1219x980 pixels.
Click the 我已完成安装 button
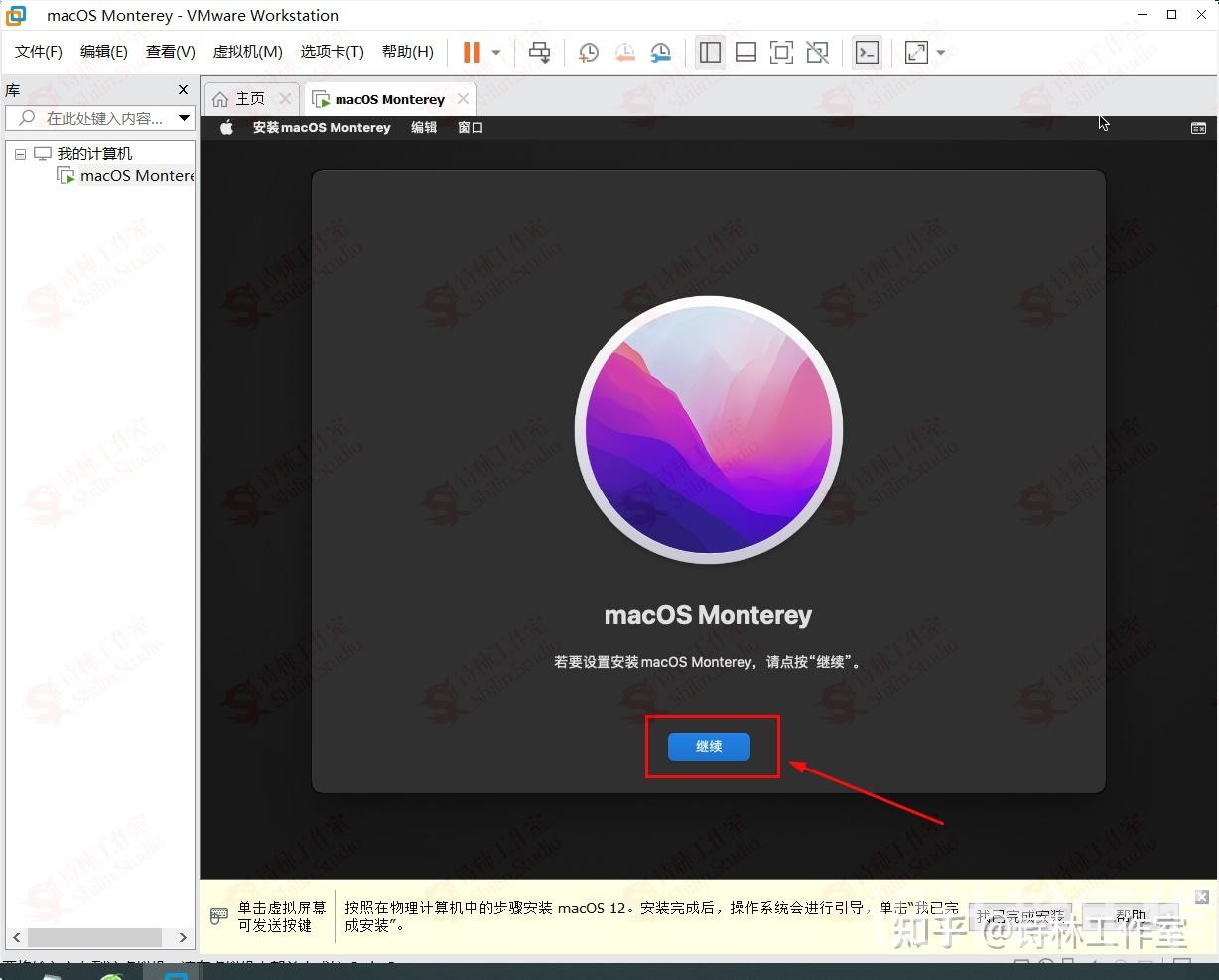[1020, 913]
